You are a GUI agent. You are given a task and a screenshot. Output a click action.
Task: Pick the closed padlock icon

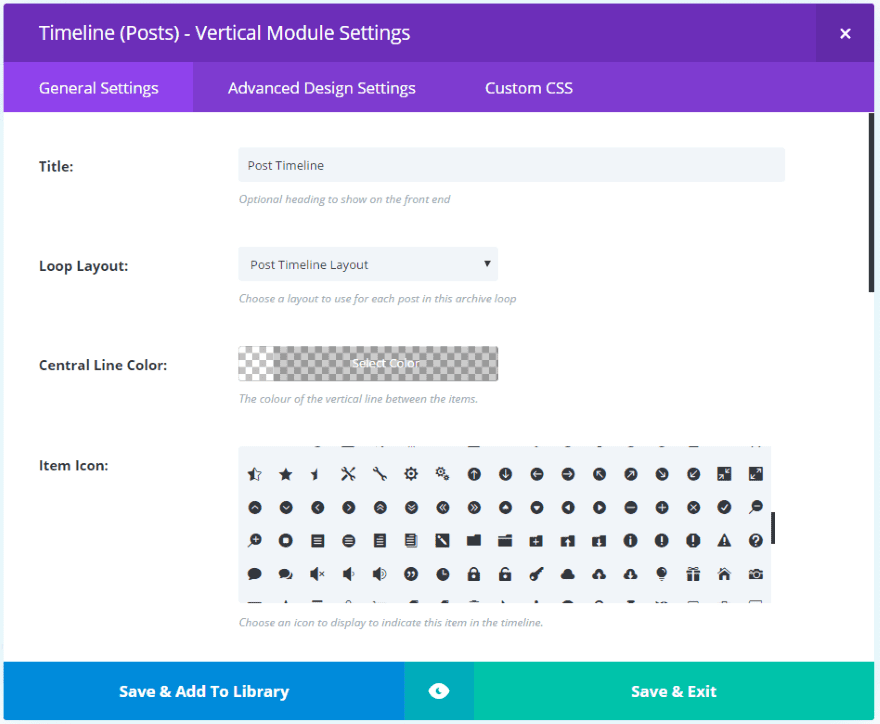474,574
